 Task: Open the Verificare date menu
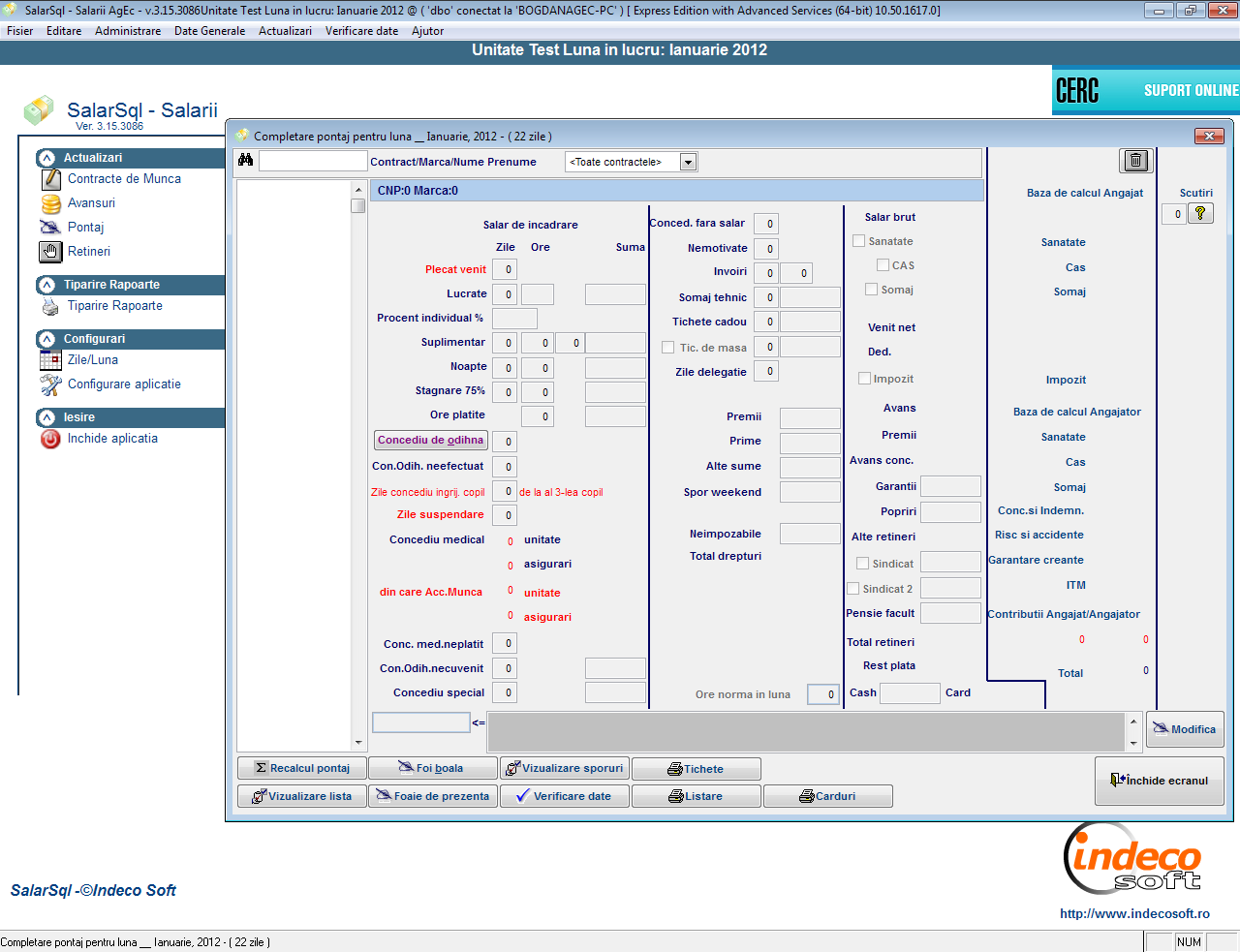tap(361, 31)
